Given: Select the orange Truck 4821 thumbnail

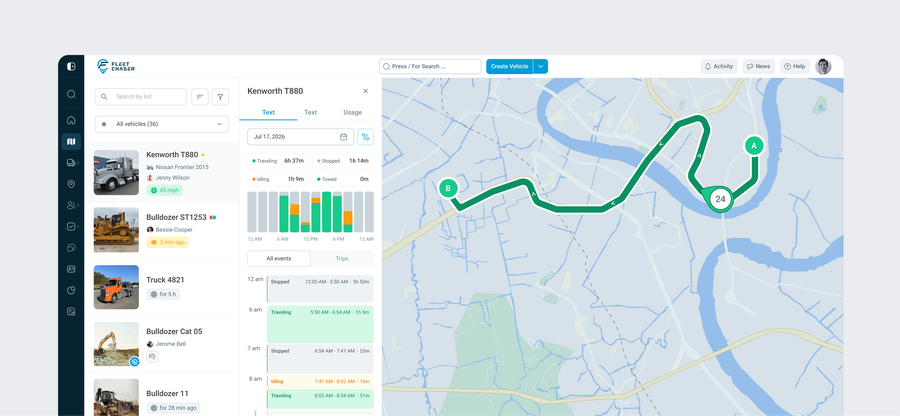Looking at the screenshot, I should click(x=116, y=287).
